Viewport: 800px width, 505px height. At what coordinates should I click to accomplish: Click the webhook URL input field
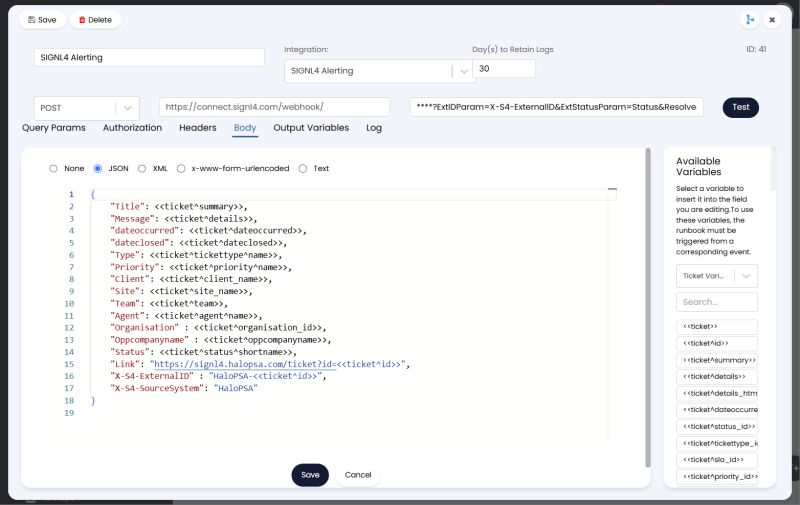(x=274, y=107)
